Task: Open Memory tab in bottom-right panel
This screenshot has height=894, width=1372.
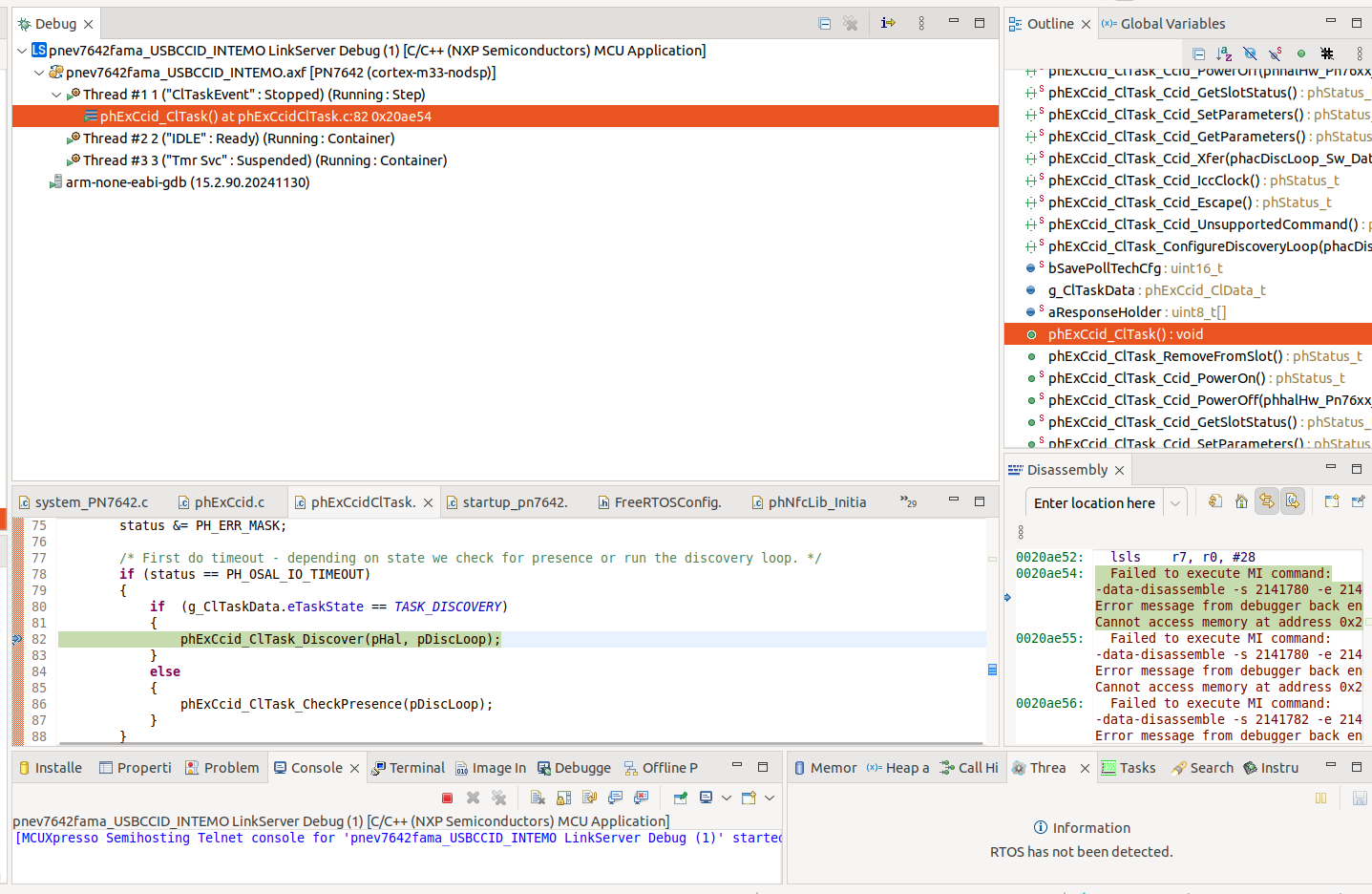Action: (x=825, y=768)
